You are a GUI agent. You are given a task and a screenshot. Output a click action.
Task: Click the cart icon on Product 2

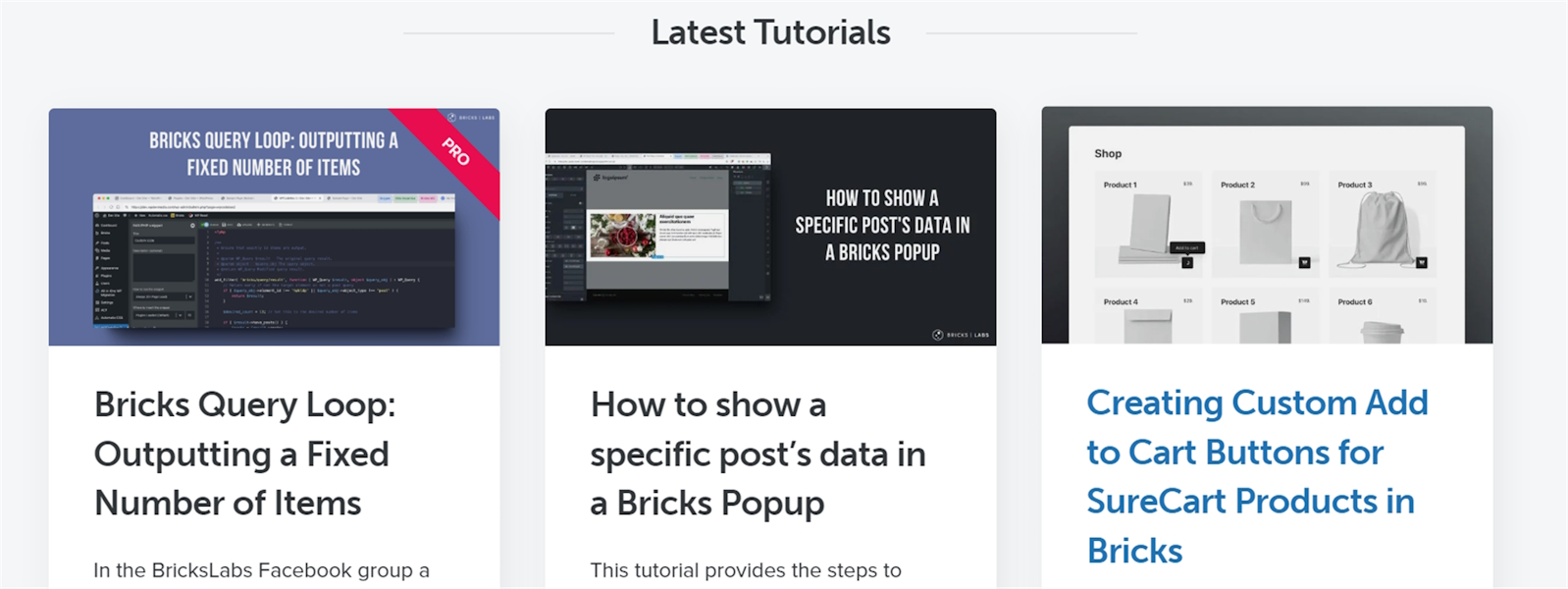[1304, 263]
